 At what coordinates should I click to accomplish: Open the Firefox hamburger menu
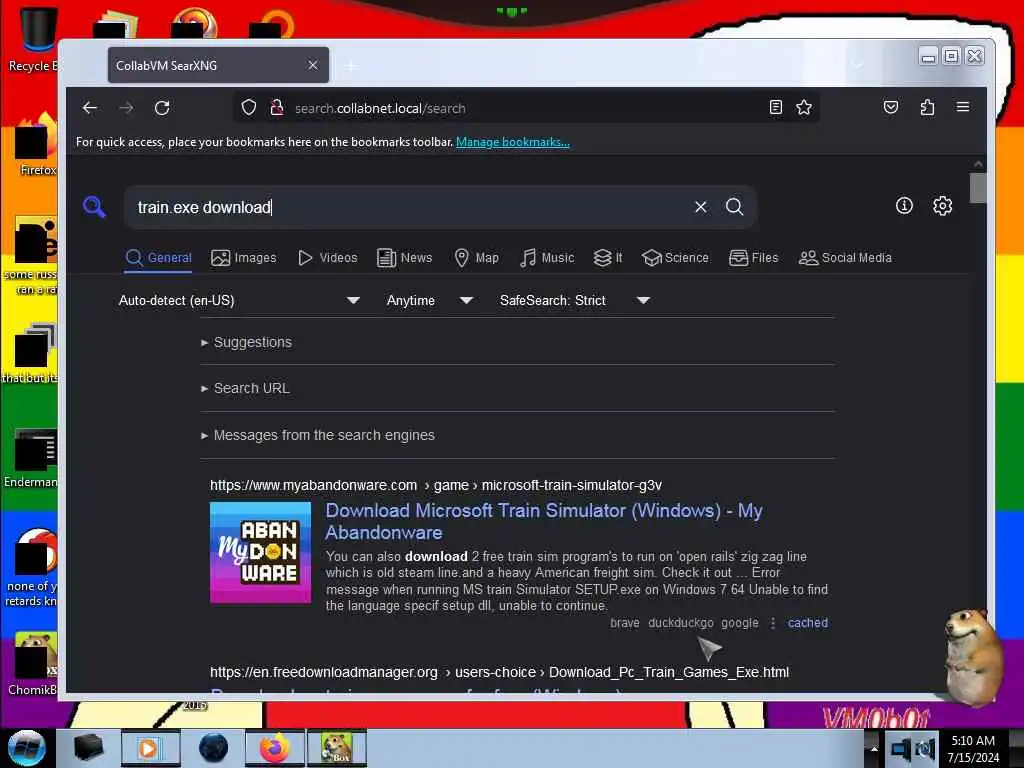click(x=963, y=107)
